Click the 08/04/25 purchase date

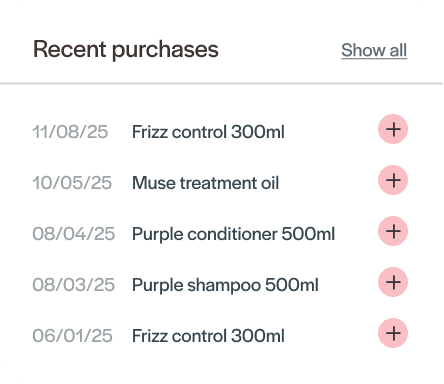coord(74,234)
